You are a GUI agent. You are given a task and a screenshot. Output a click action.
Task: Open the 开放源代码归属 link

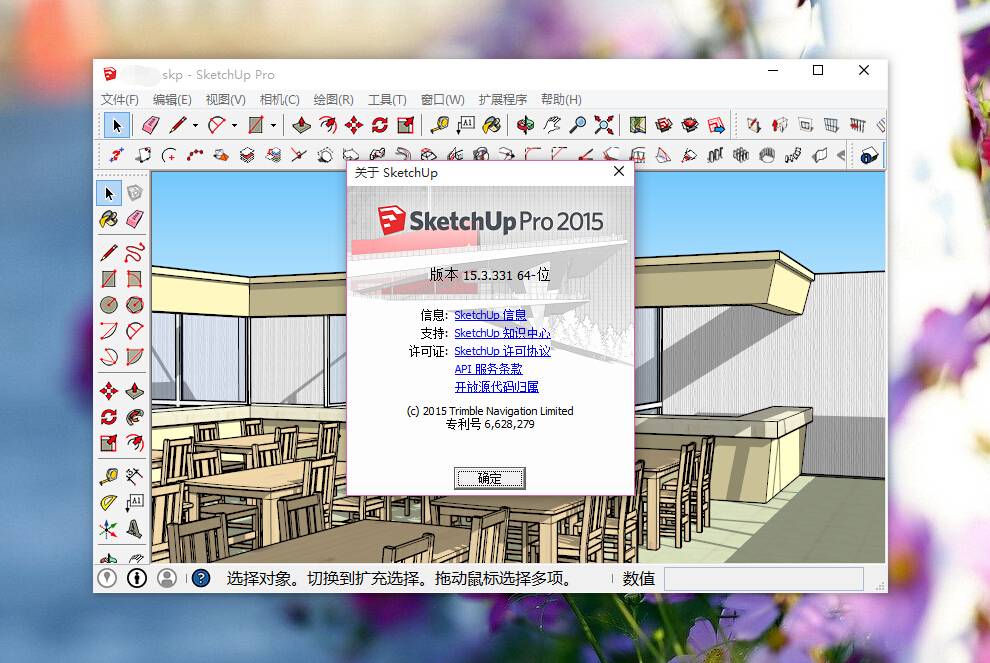496,386
